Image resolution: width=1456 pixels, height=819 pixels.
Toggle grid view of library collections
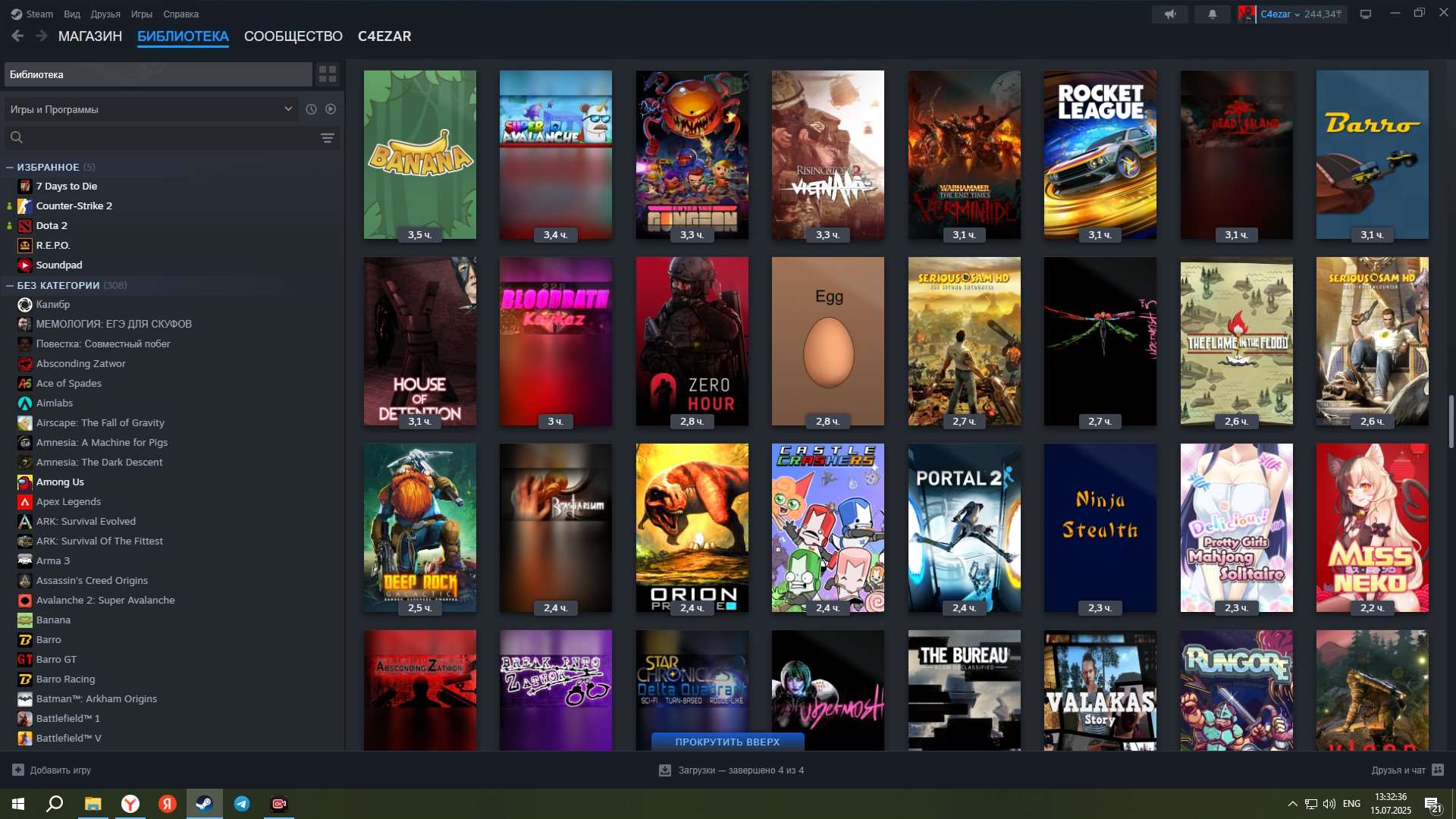(x=328, y=74)
